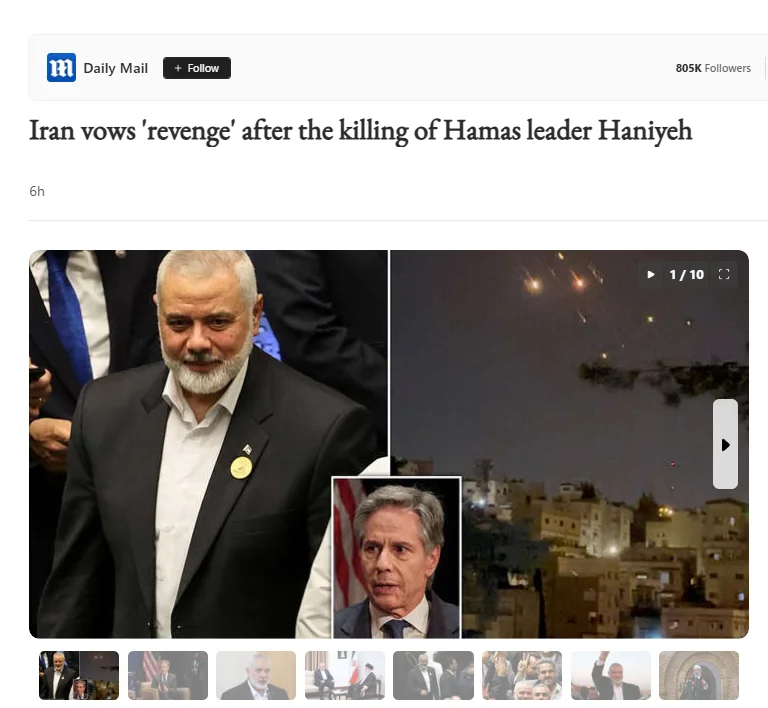Image resolution: width=768 pixels, height=708 pixels.
Task: Advance to the next gallery image
Action: pos(725,444)
